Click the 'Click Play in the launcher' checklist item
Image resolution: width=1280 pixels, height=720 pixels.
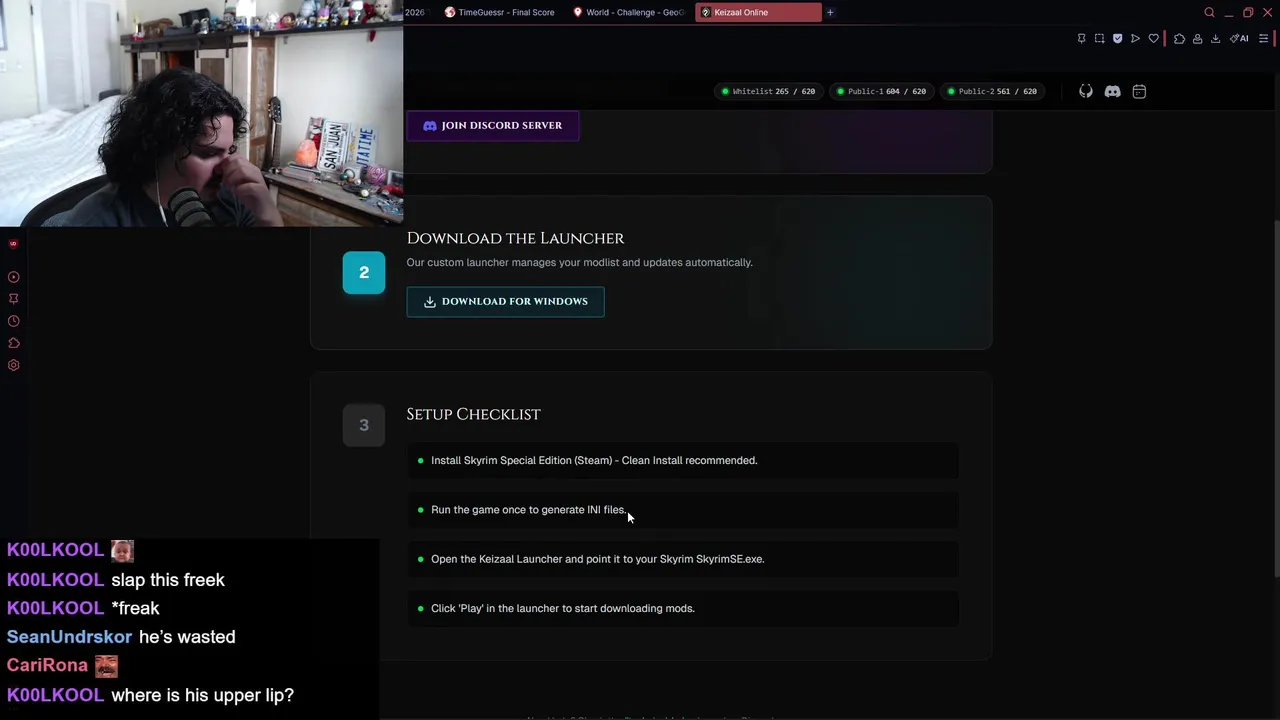[683, 608]
